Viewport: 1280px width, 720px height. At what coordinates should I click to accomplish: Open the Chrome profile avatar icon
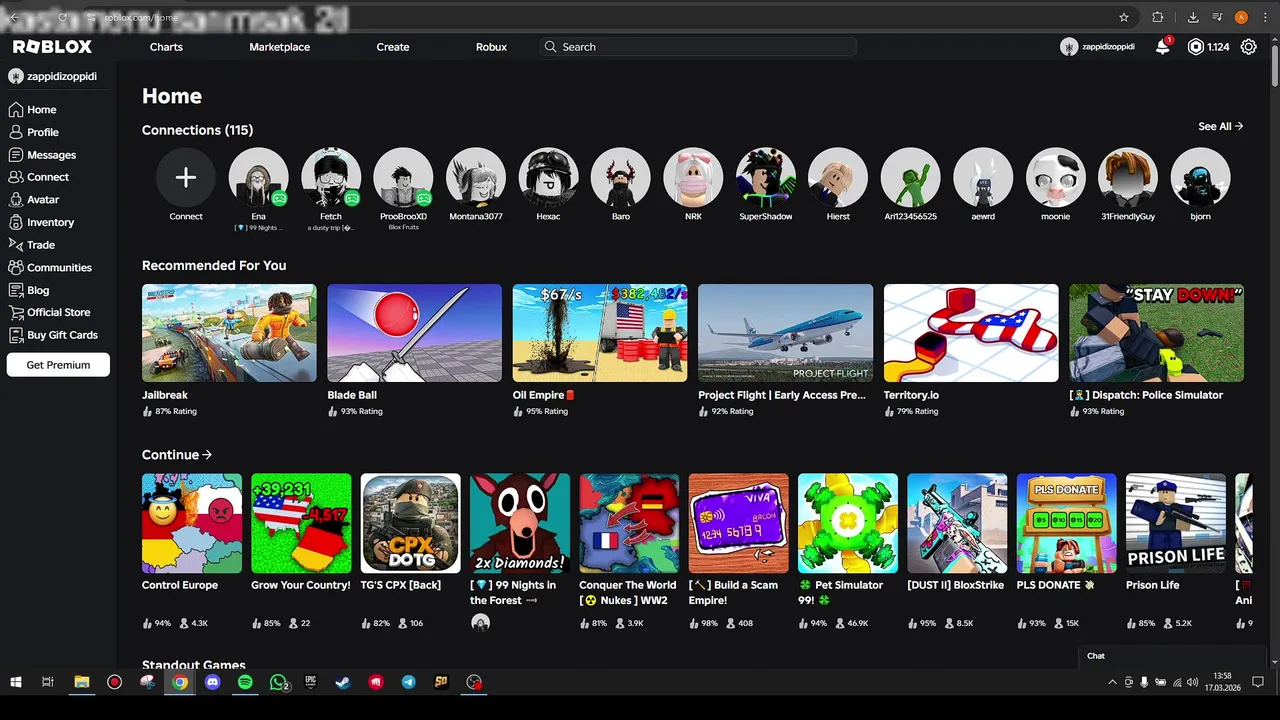(x=1241, y=17)
